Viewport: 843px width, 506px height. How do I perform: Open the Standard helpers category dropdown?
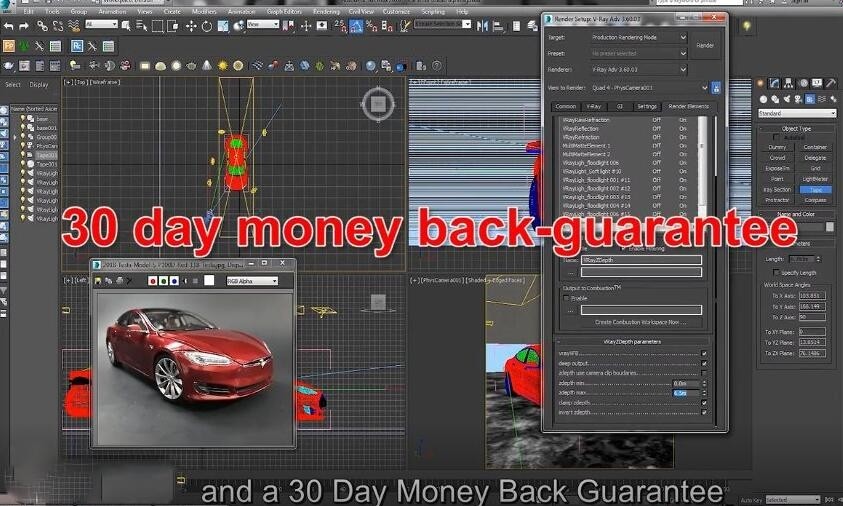797,113
